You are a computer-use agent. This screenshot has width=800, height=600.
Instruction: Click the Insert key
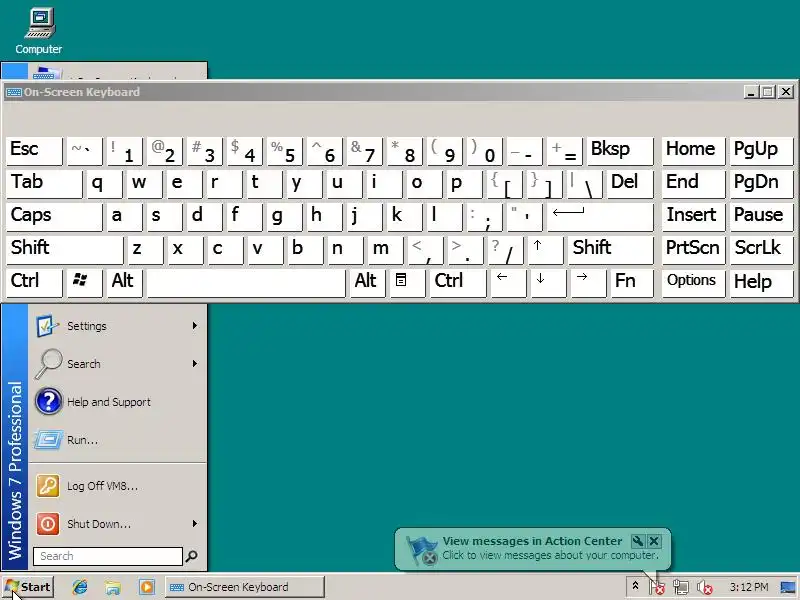(693, 217)
